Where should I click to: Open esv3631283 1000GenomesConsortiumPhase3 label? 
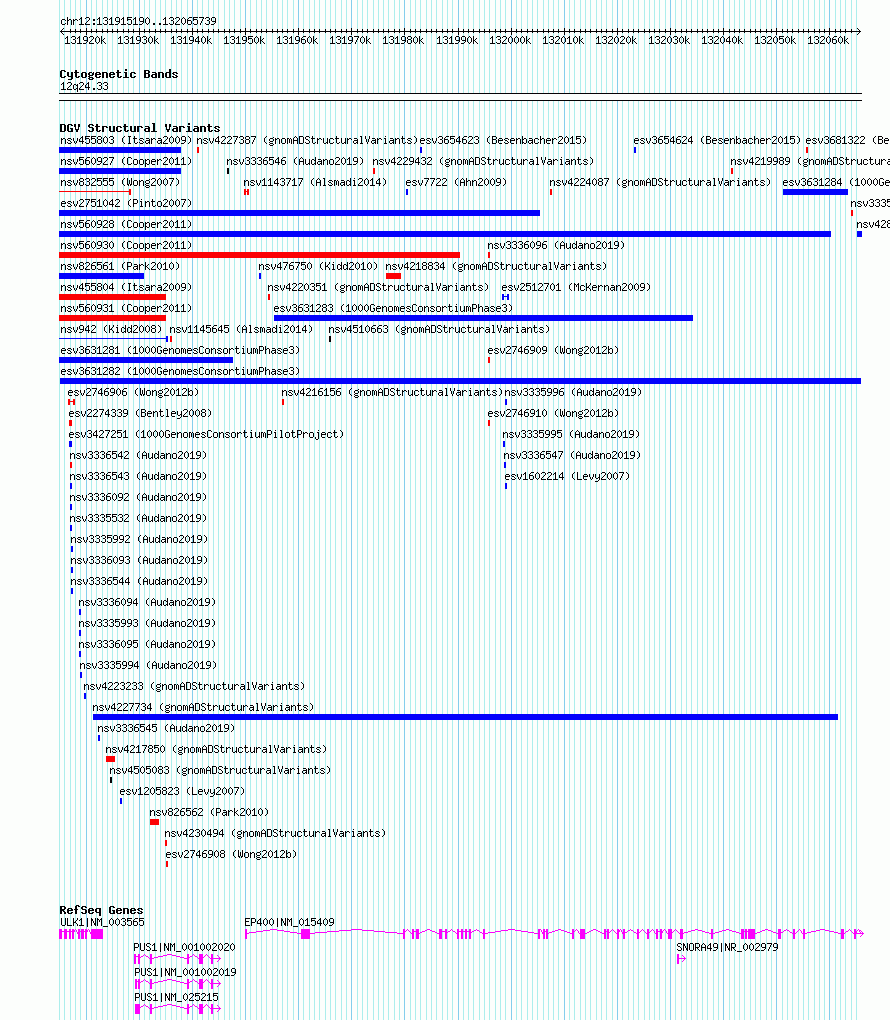point(394,308)
